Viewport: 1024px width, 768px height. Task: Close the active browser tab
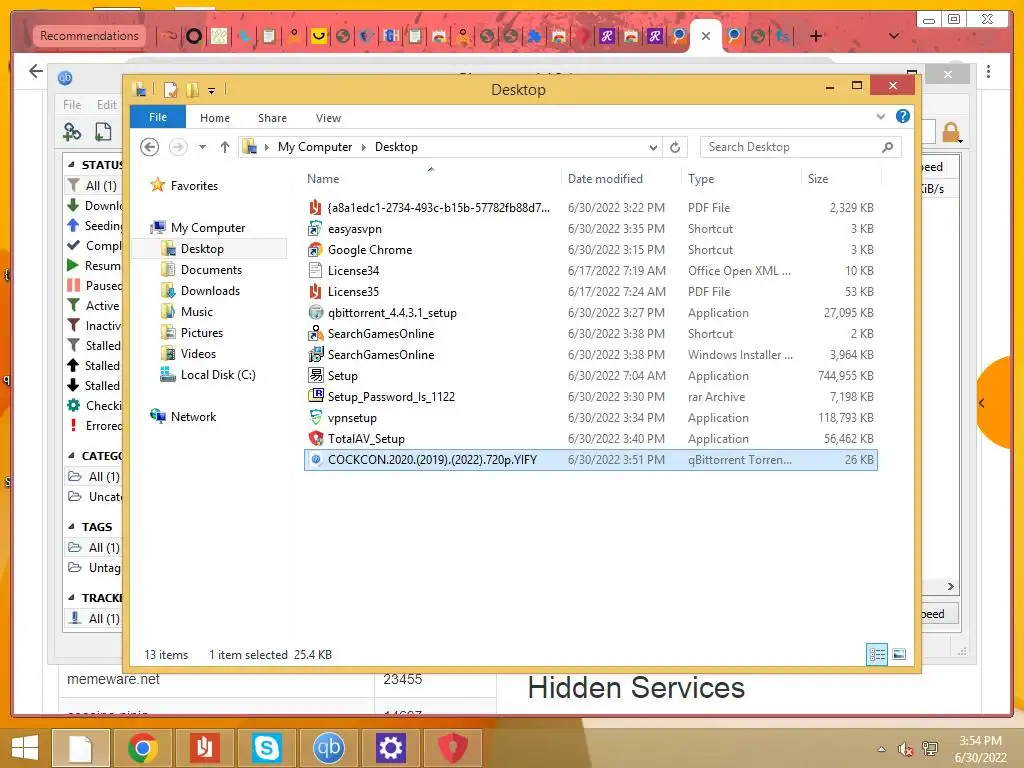coord(706,36)
